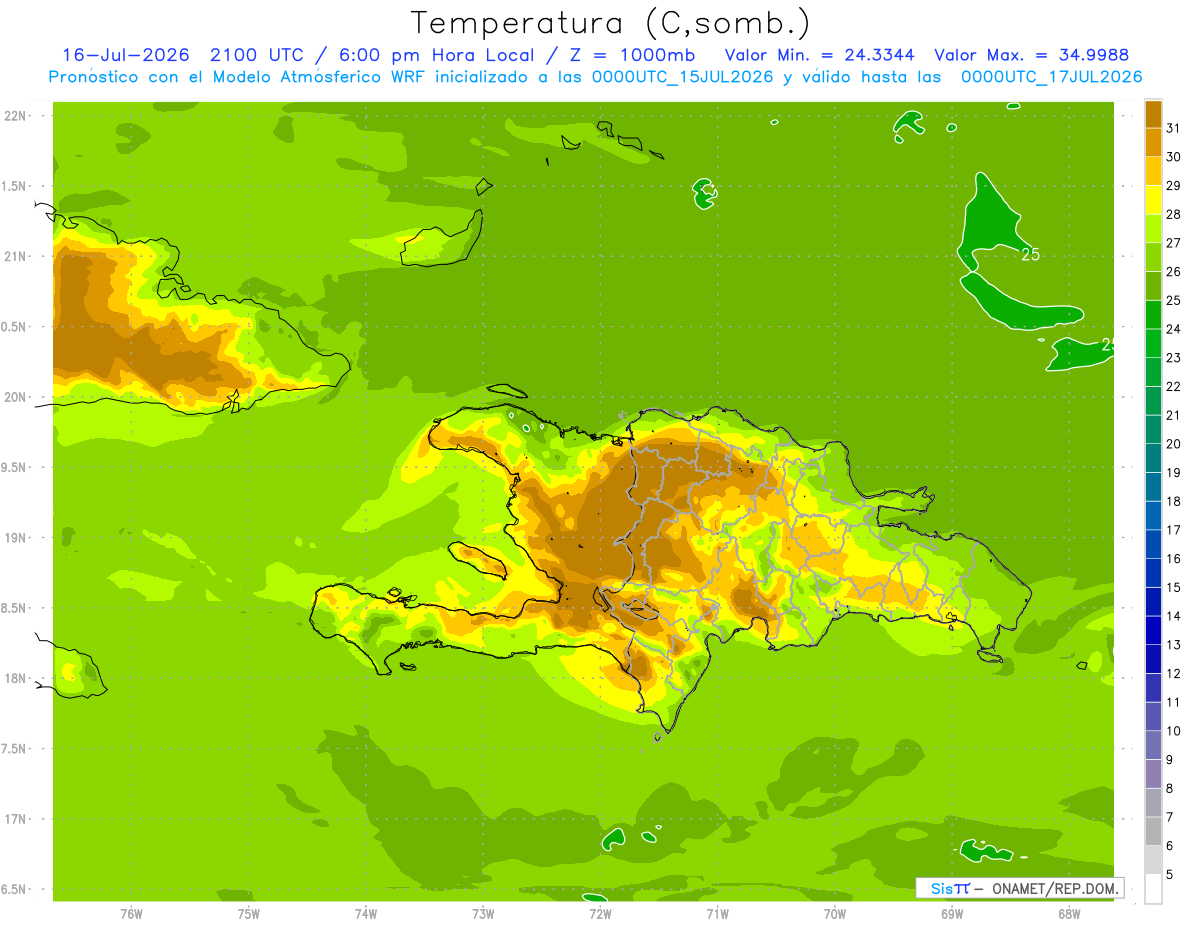Click the '69W' longitude axis label
This screenshot has width=1200, height=927.
[x=952, y=913]
